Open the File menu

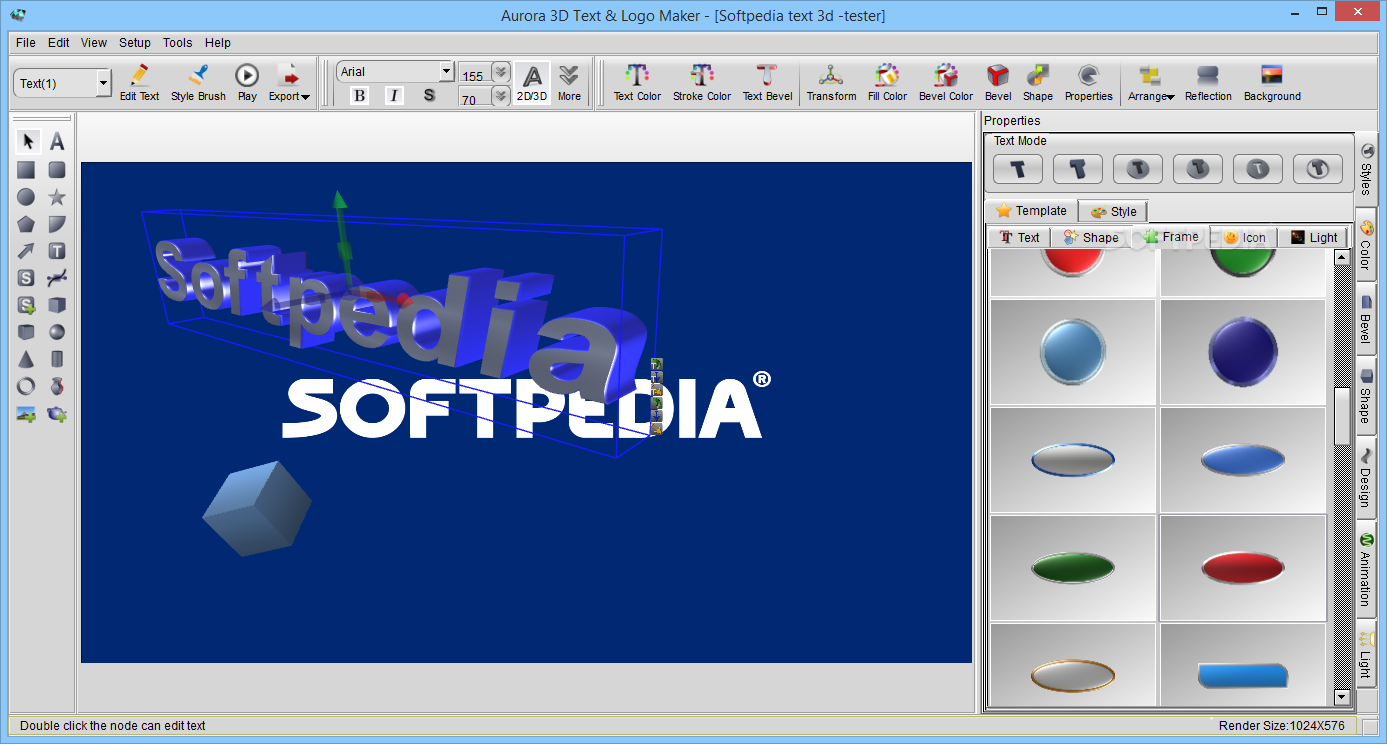pyautogui.click(x=26, y=43)
